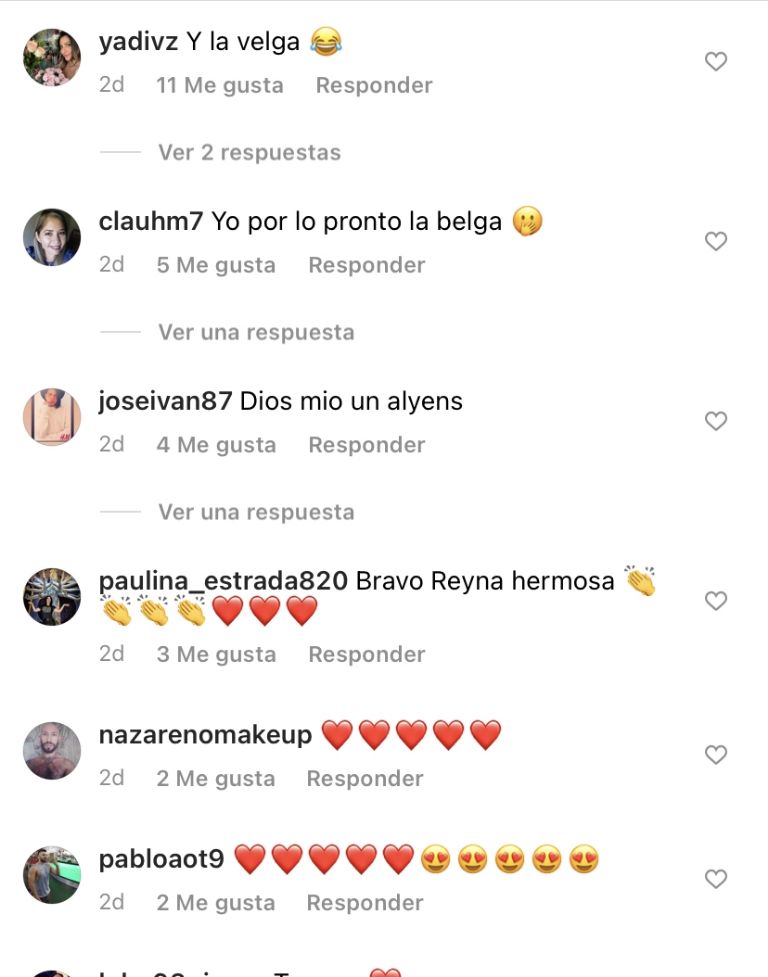Open the username link paulina_estrada820

223,581
